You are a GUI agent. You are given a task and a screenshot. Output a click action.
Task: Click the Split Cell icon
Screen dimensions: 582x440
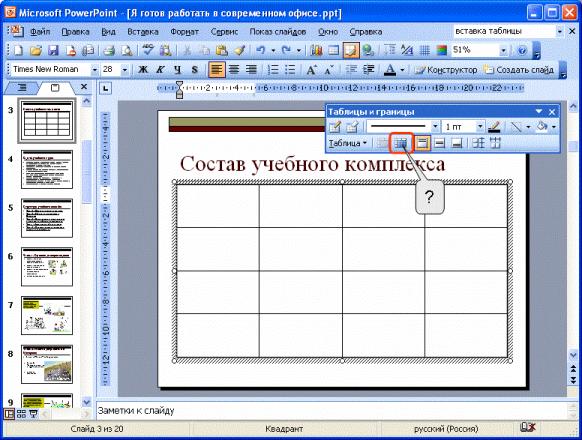pyautogui.click(x=401, y=143)
